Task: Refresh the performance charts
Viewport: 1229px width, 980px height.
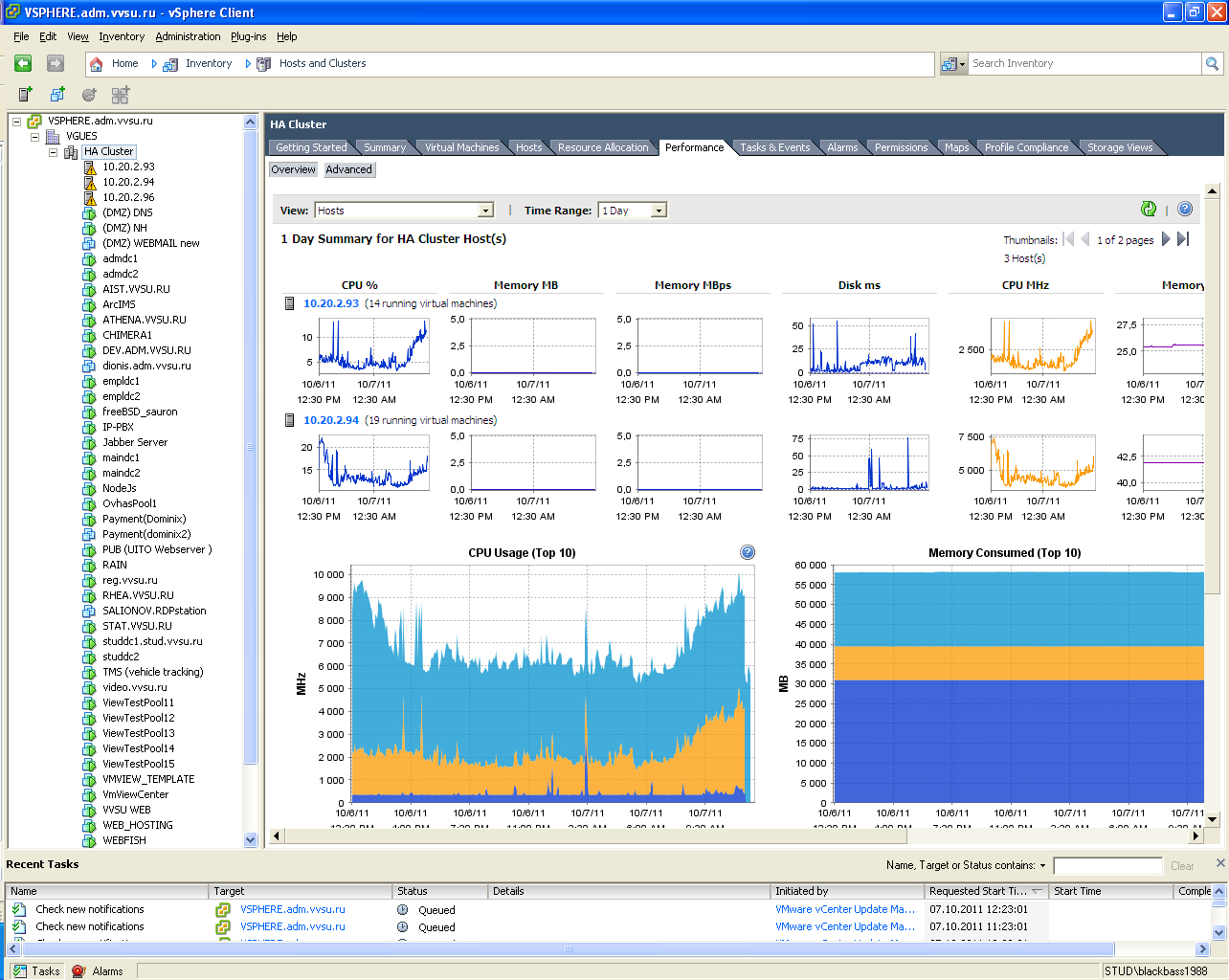Action: click(x=1149, y=209)
